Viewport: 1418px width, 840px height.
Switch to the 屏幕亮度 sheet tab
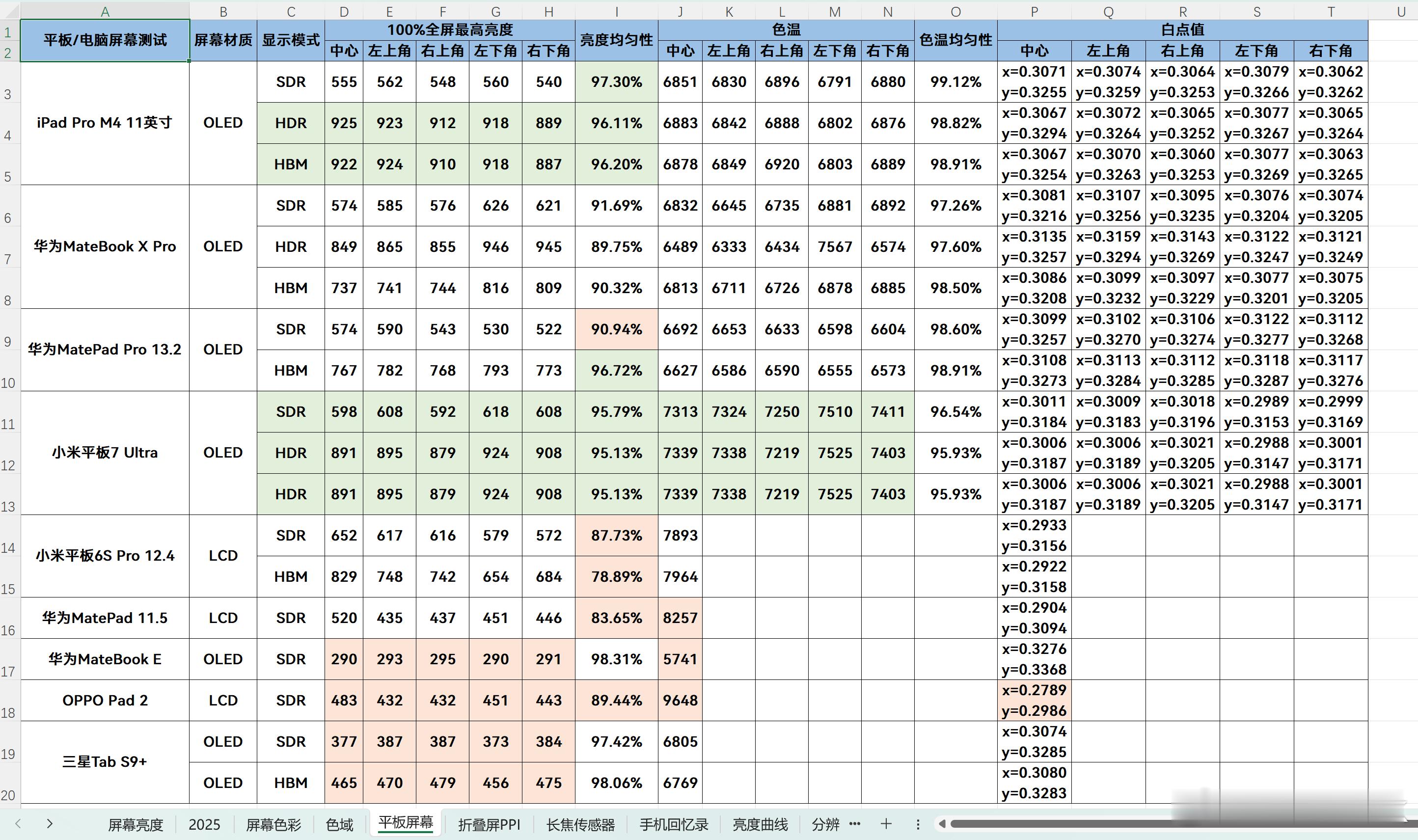point(136,825)
